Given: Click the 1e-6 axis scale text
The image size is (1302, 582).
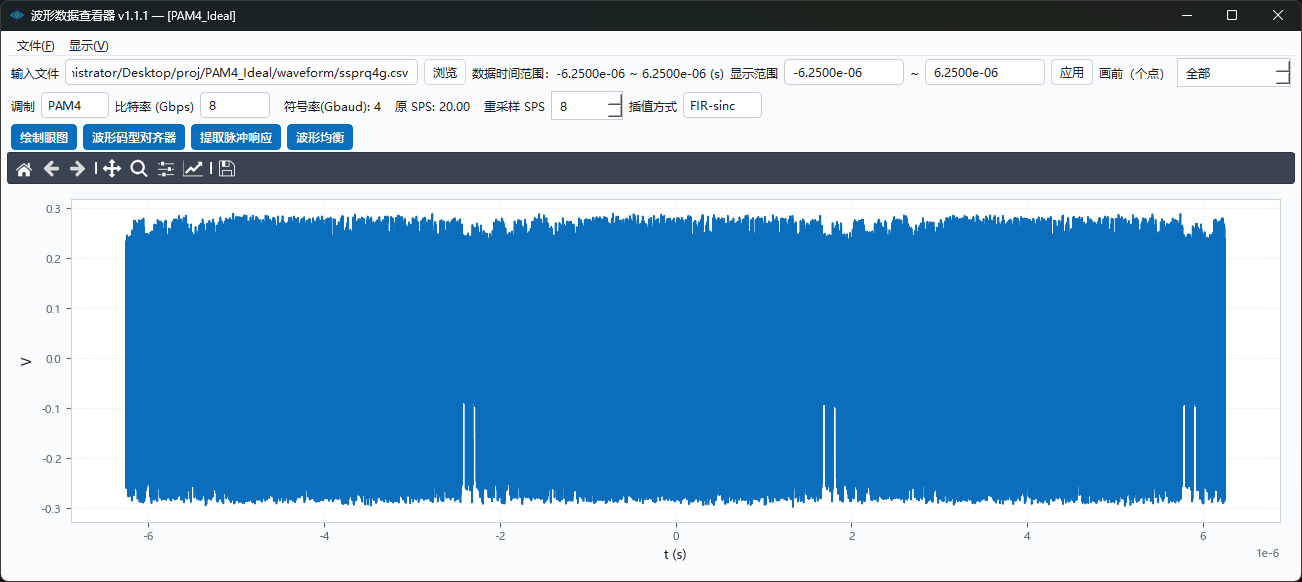Looking at the screenshot, I should click(1267, 553).
